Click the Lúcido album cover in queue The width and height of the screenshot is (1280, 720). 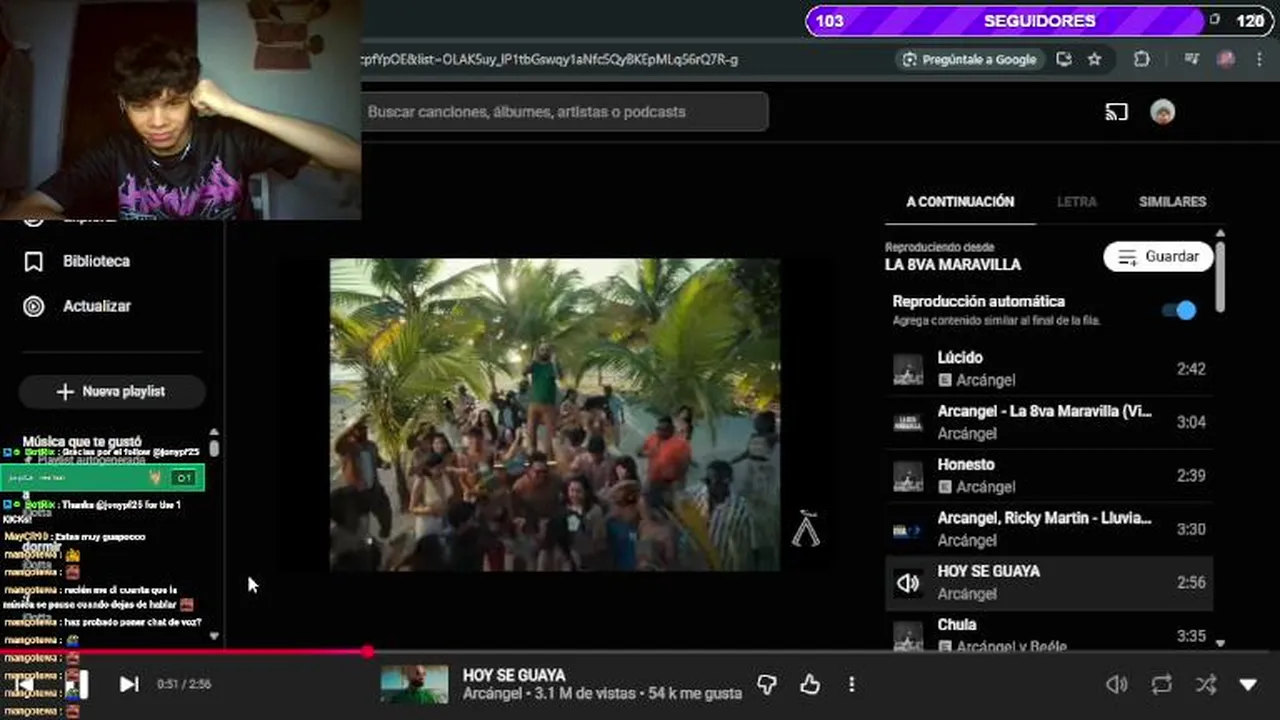click(908, 369)
